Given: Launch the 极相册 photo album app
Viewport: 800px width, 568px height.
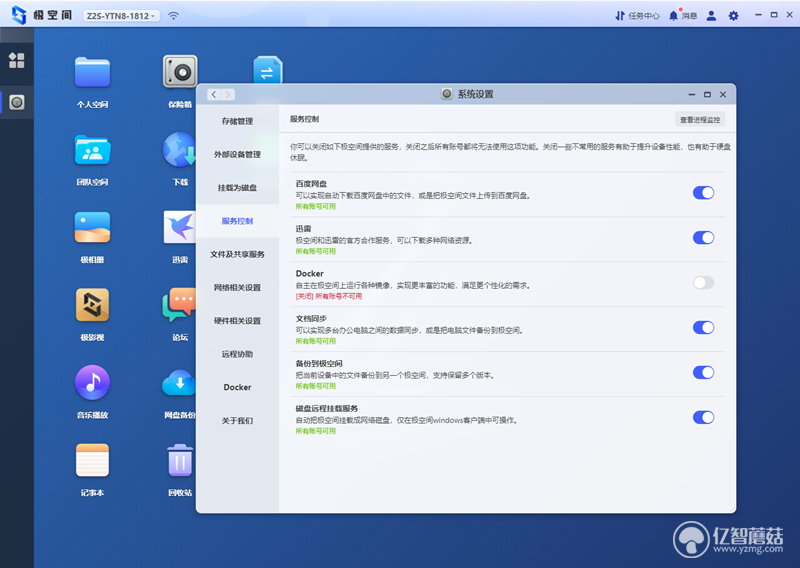Looking at the screenshot, I should (x=92, y=228).
